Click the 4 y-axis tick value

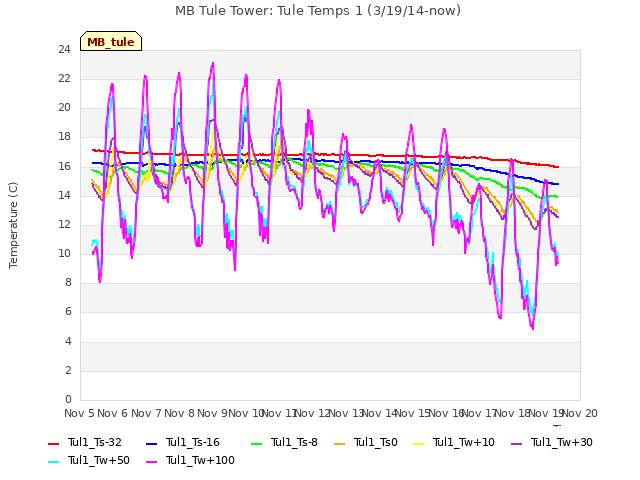click(68, 341)
